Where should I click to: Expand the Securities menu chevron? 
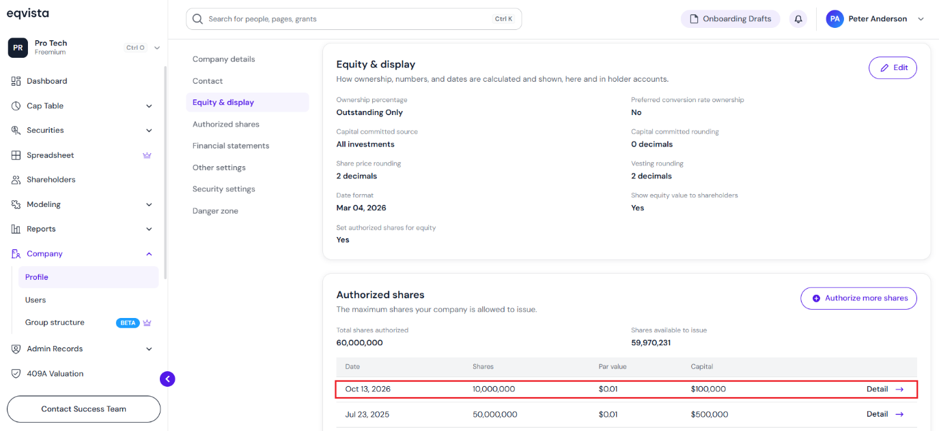[x=149, y=130]
